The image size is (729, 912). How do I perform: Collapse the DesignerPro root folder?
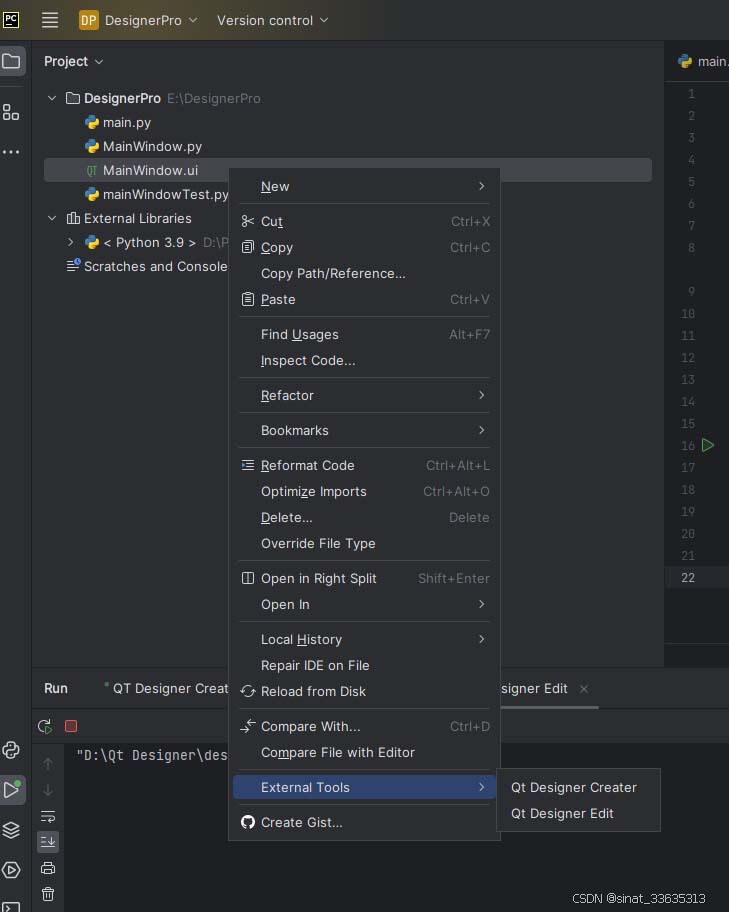point(52,98)
